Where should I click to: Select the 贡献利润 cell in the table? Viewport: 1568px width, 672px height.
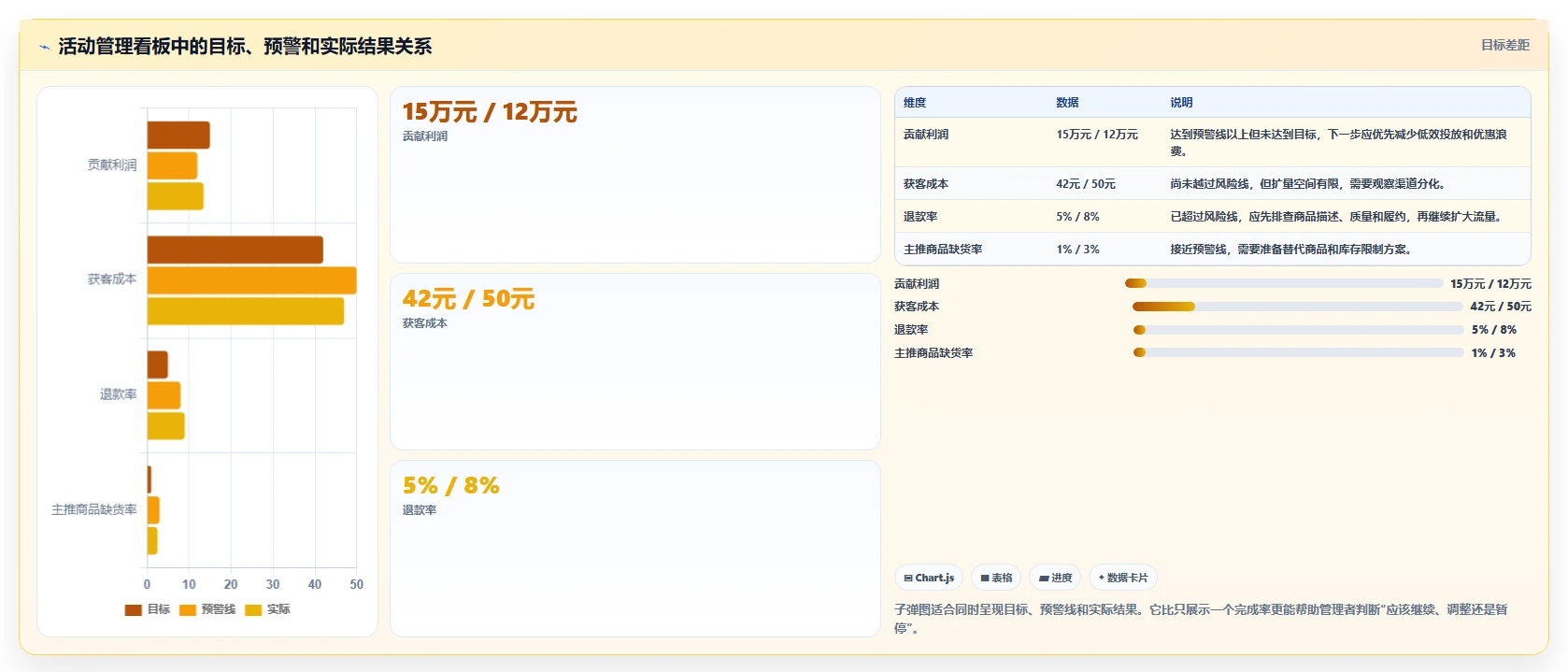point(972,142)
